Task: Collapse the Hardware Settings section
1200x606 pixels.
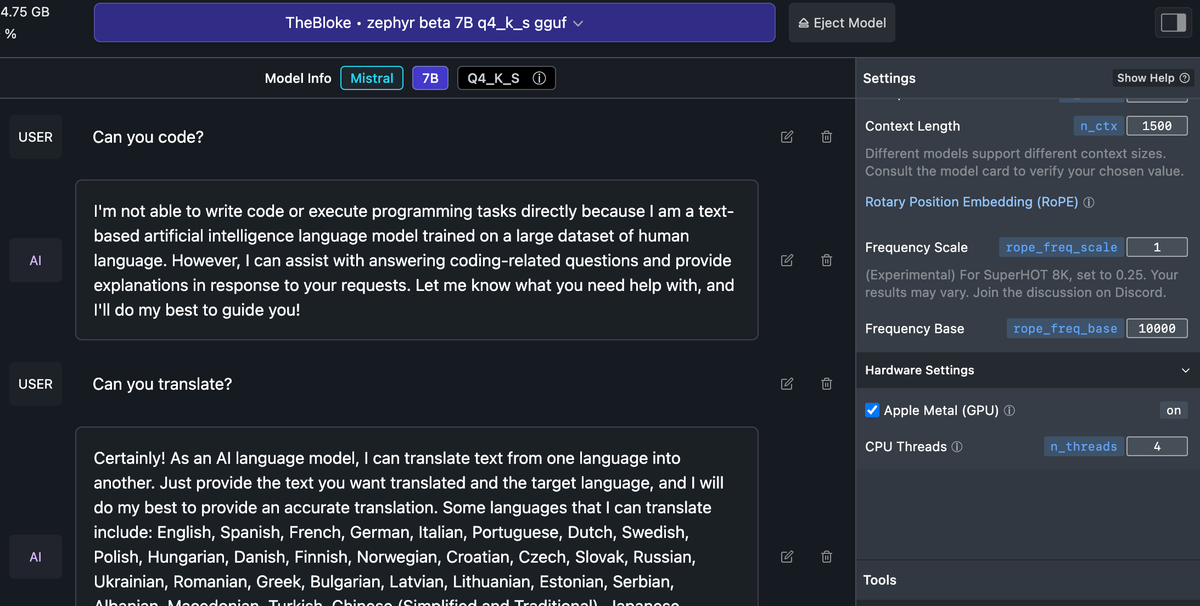Action: (1185, 371)
